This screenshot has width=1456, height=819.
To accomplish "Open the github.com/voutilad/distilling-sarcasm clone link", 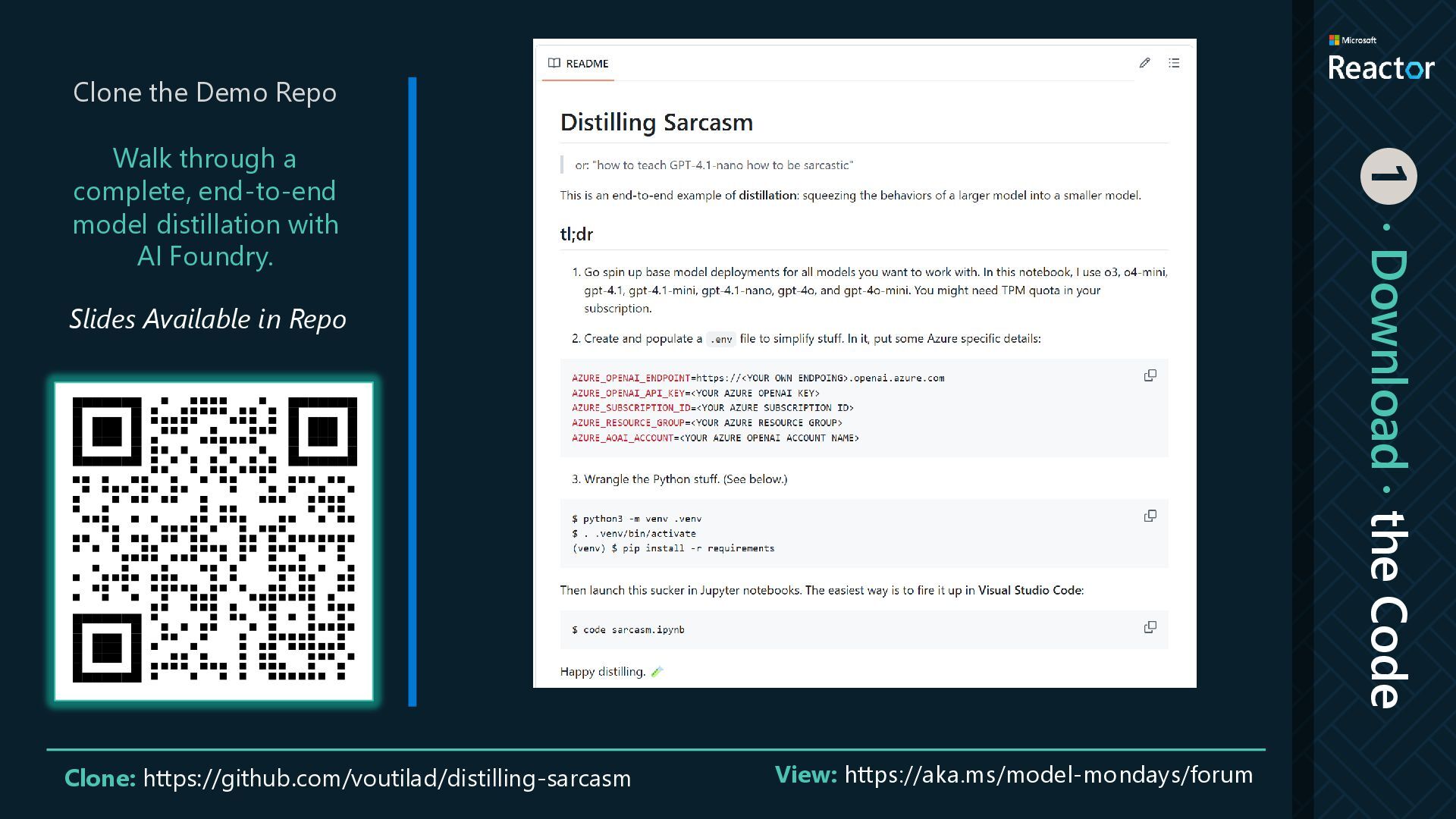I will click(x=387, y=778).
